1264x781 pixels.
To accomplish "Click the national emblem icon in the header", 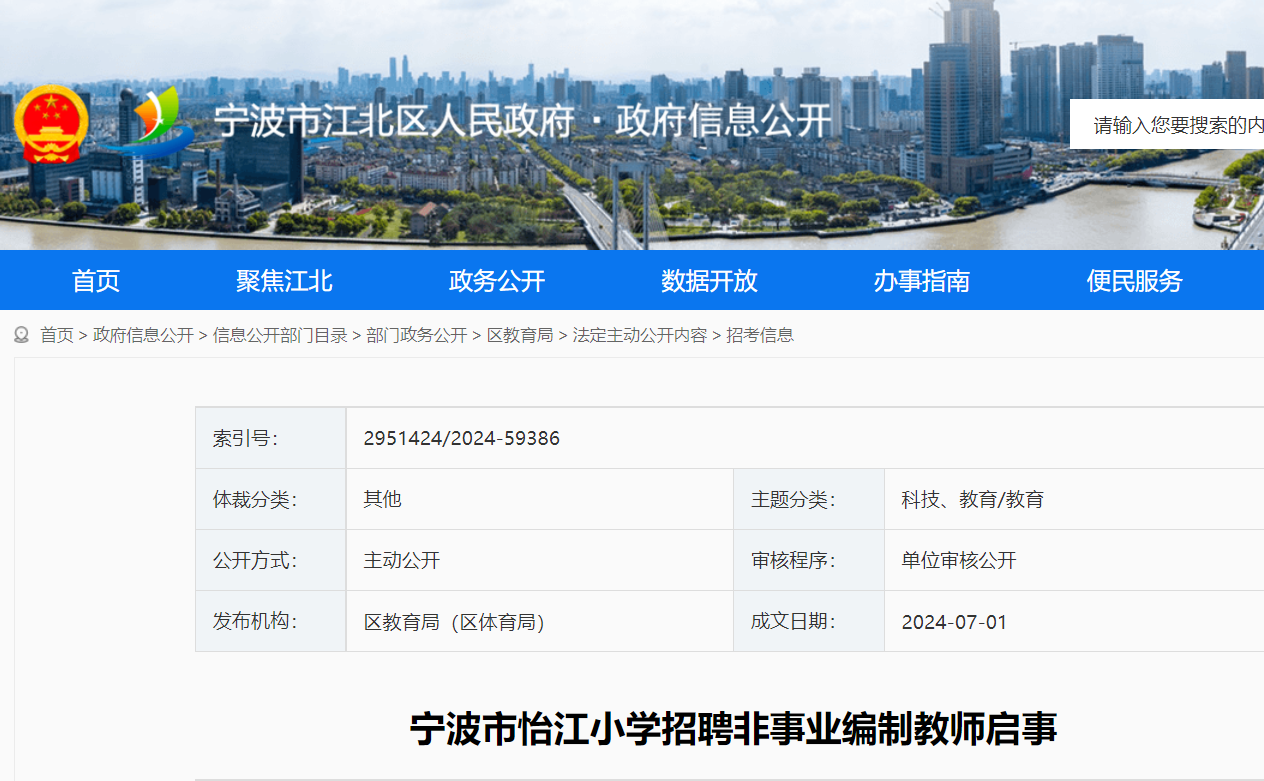I will [x=51, y=124].
